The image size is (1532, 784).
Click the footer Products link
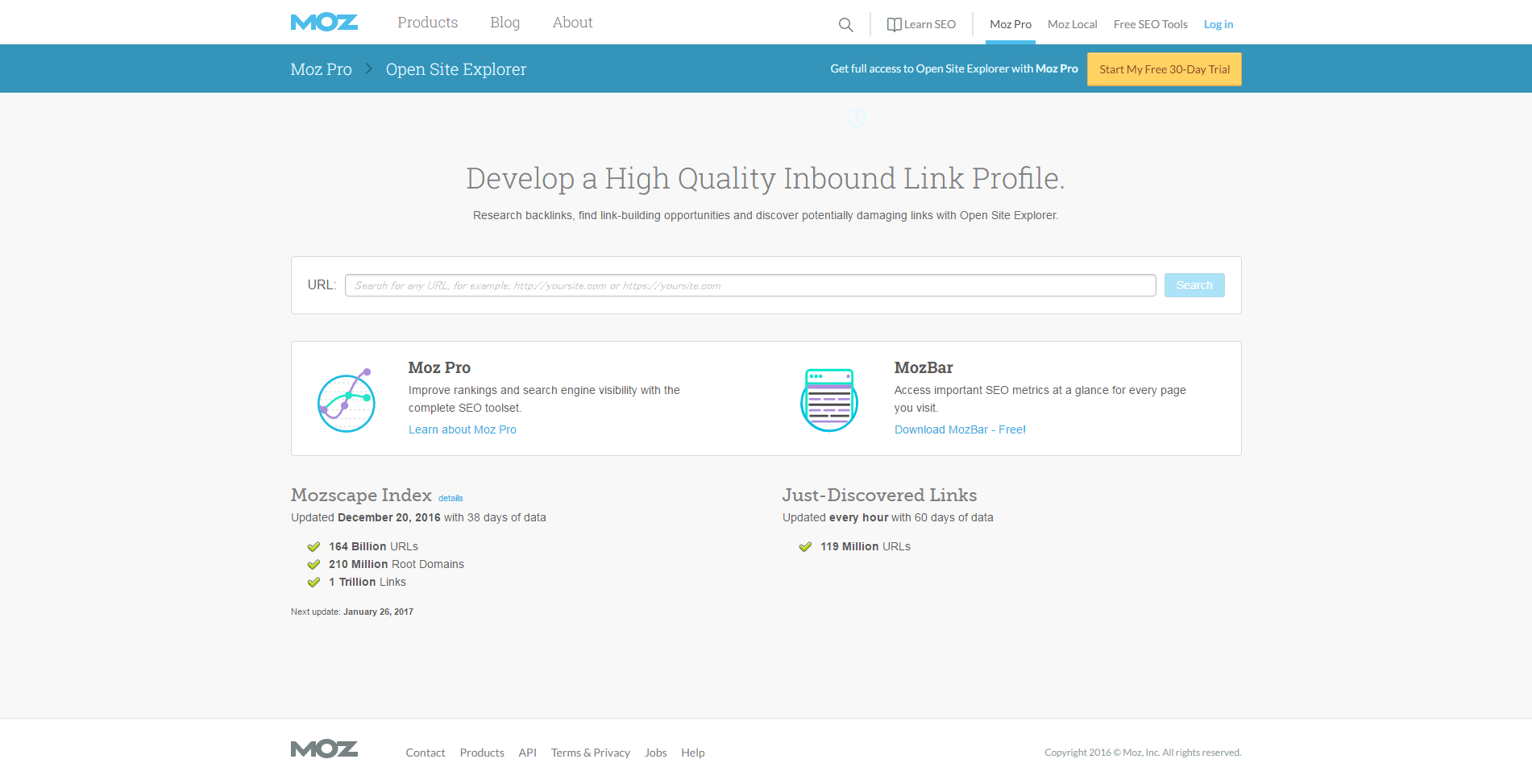pyautogui.click(x=482, y=753)
